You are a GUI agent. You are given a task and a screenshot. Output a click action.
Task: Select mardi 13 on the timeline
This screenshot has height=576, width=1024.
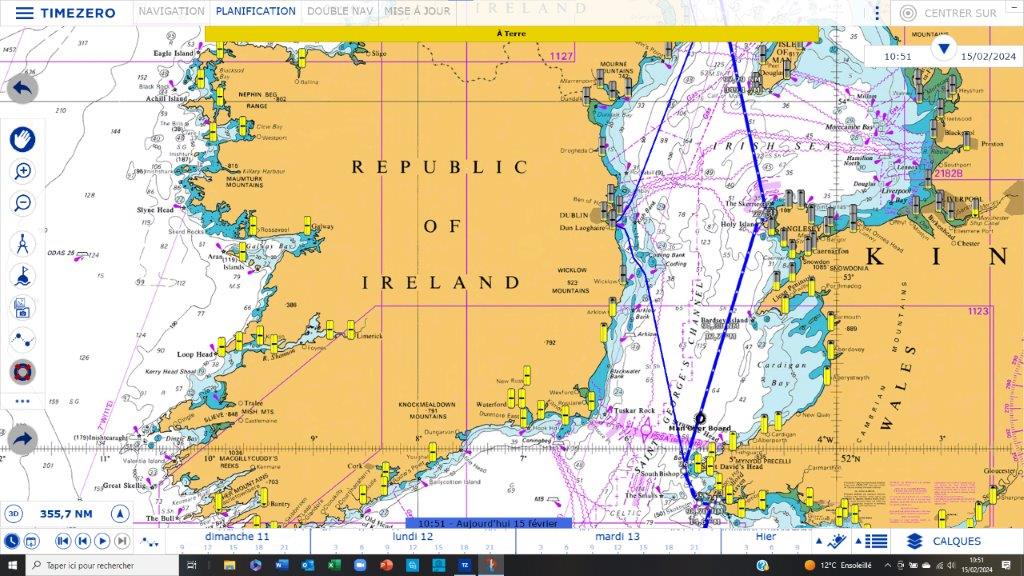(x=617, y=536)
